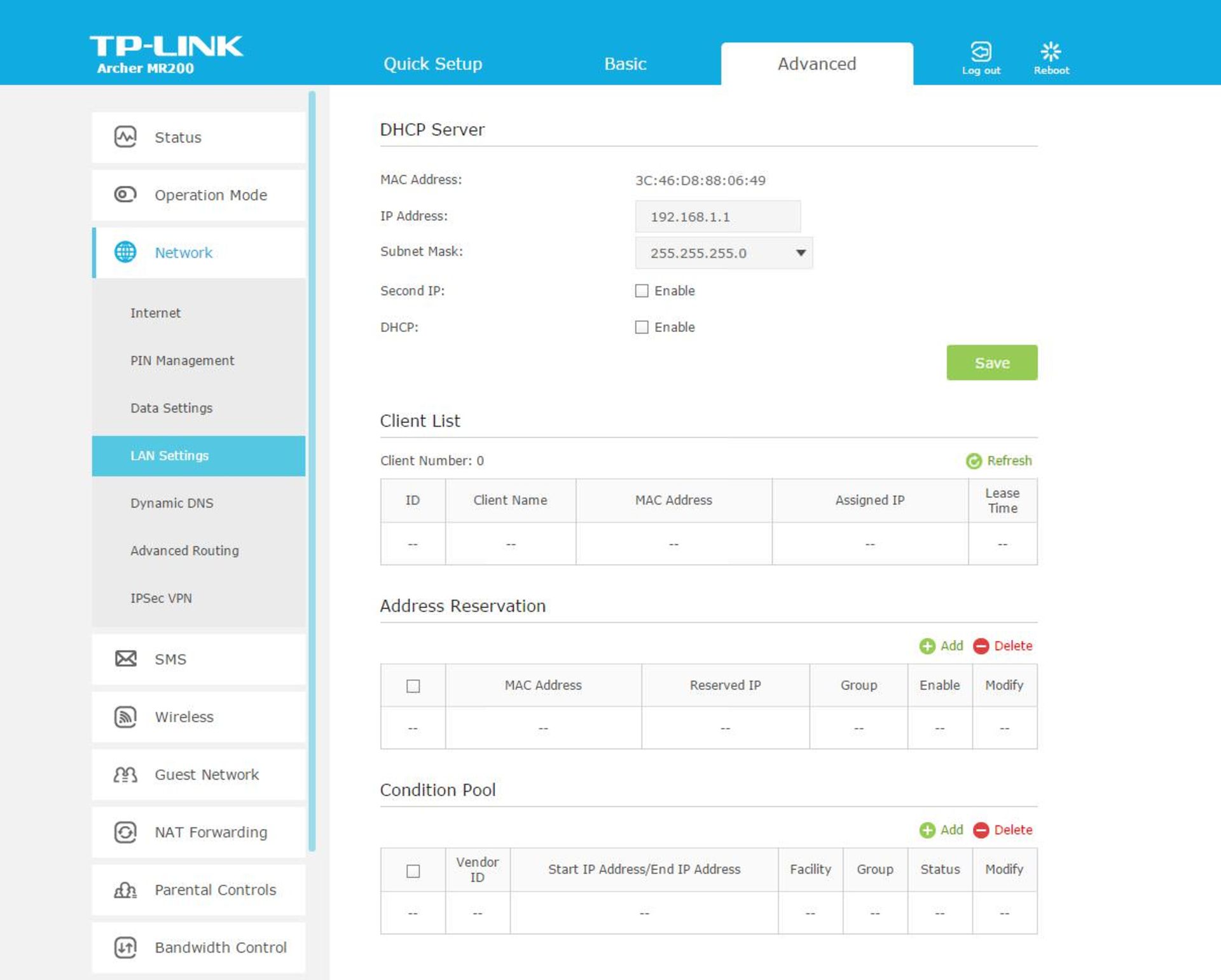Click the Parental Controls icon
1221x980 pixels.
(125, 890)
